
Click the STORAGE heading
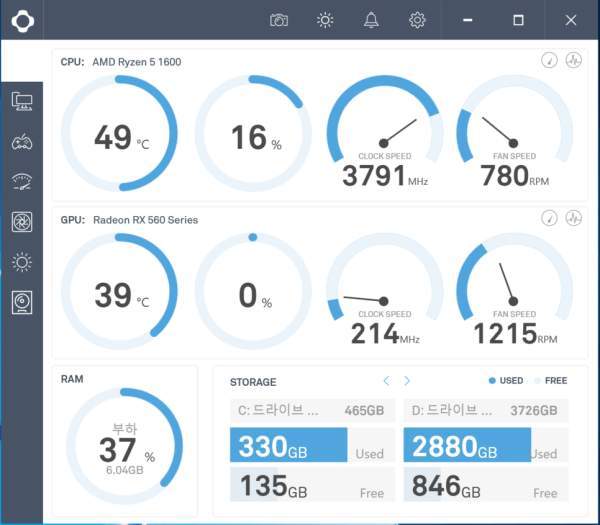tap(253, 382)
